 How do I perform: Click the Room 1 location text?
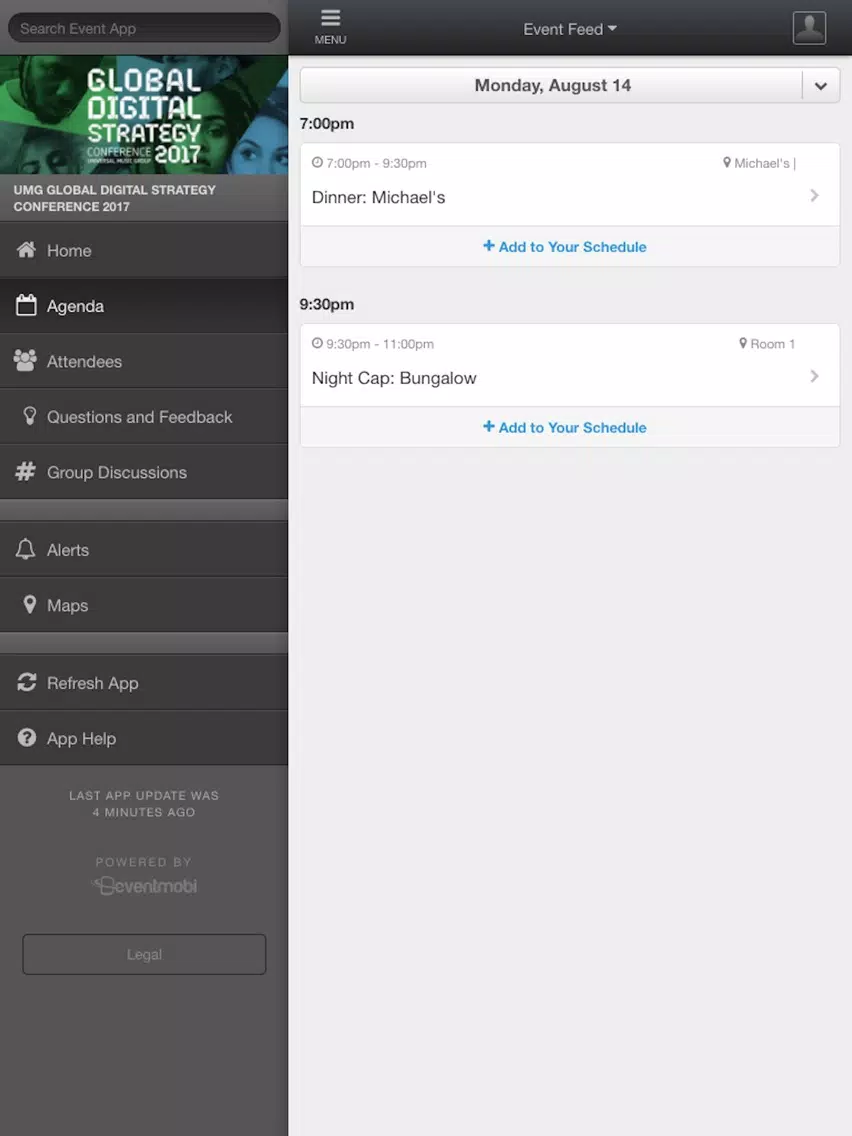[772, 344]
